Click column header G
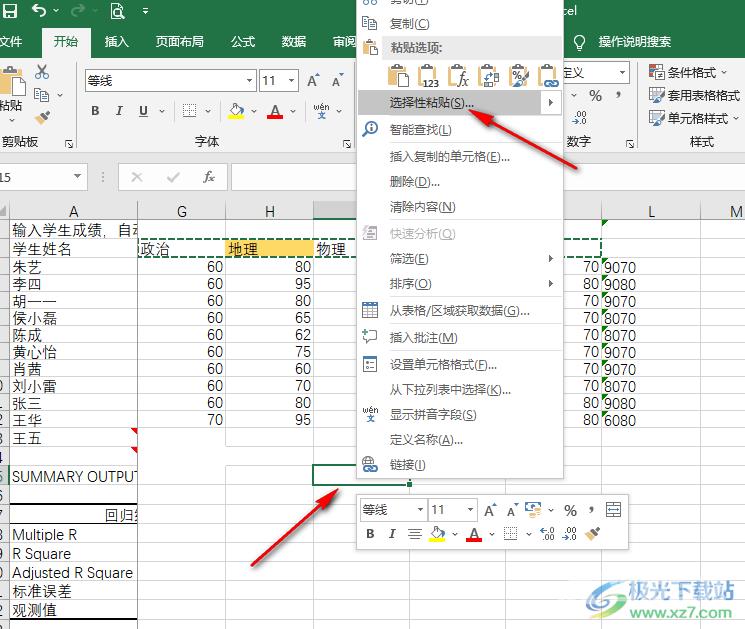 (181, 211)
